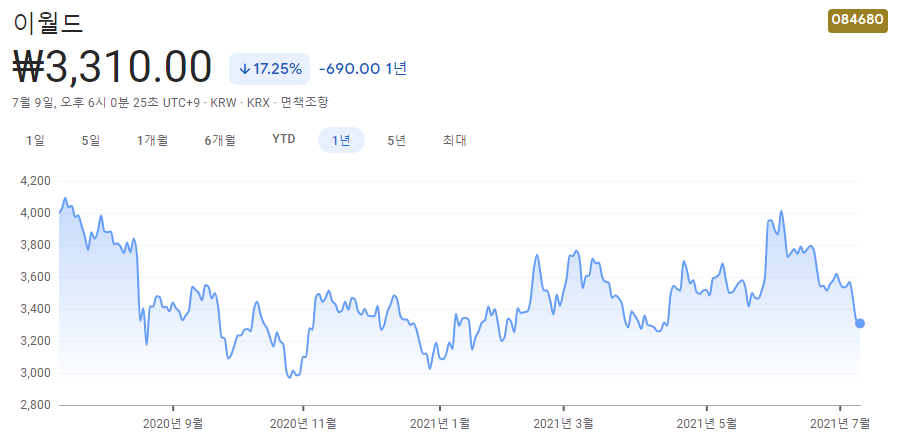Select the 1년 range tab

(341, 140)
